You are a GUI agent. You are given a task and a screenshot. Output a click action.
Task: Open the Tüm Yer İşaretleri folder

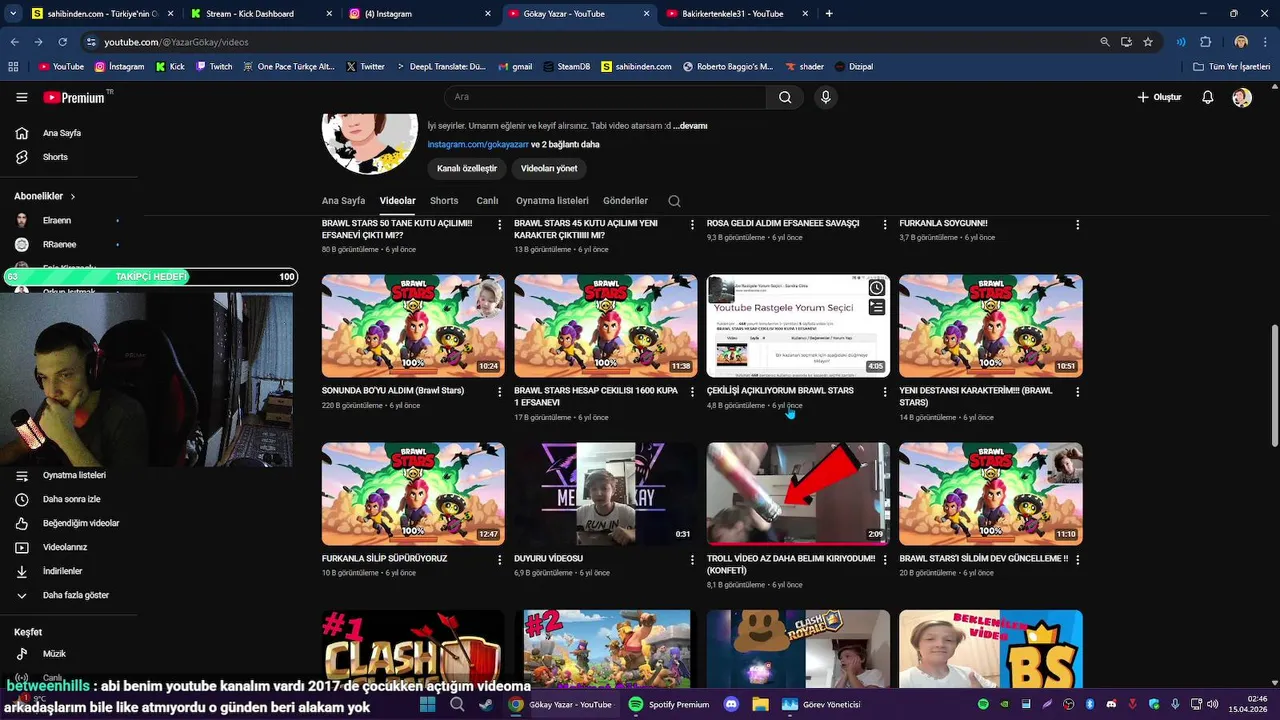1232,67
